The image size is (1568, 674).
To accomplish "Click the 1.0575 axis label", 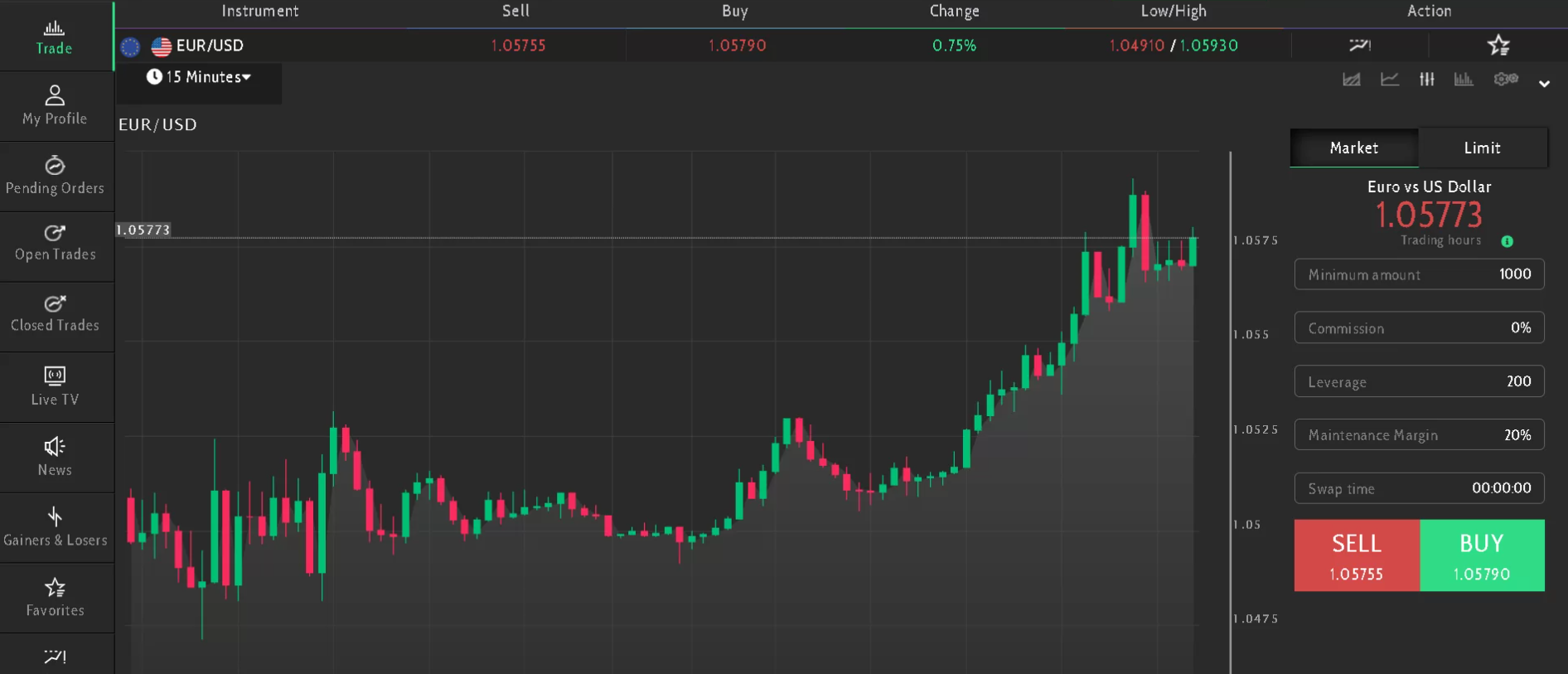I will pyautogui.click(x=1256, y=240).
